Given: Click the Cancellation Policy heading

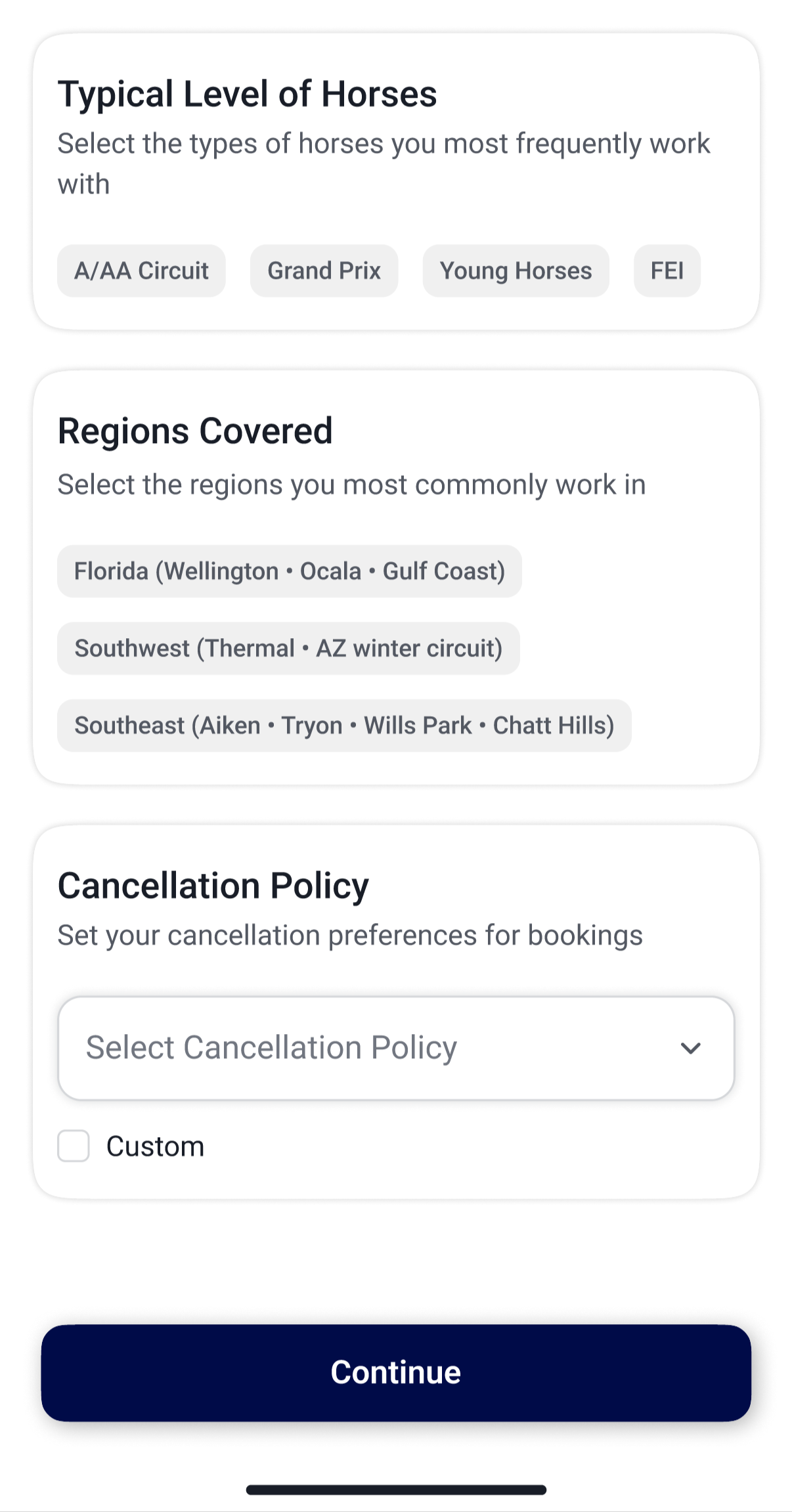Looking at the screenshot, I should (213, 885).
